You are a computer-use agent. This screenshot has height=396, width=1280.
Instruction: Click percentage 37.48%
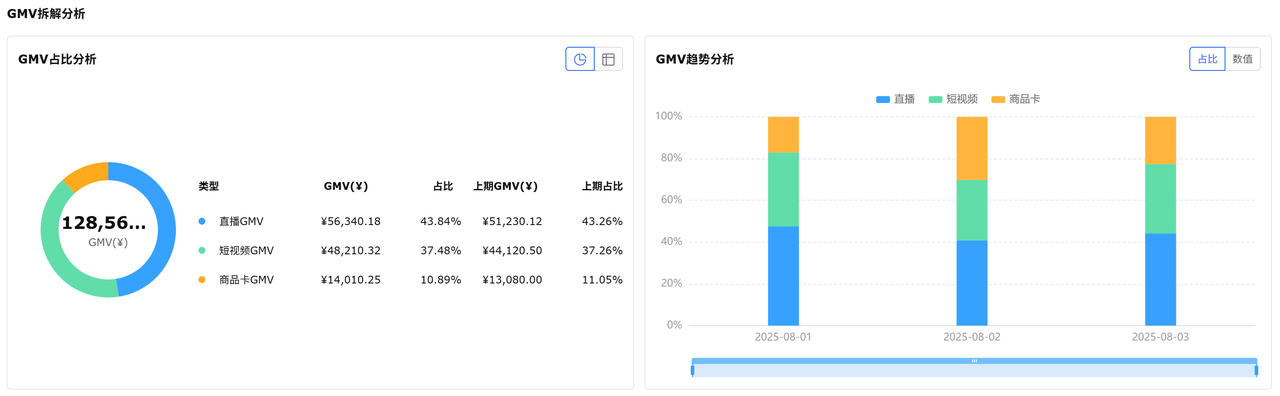point(441,250)
